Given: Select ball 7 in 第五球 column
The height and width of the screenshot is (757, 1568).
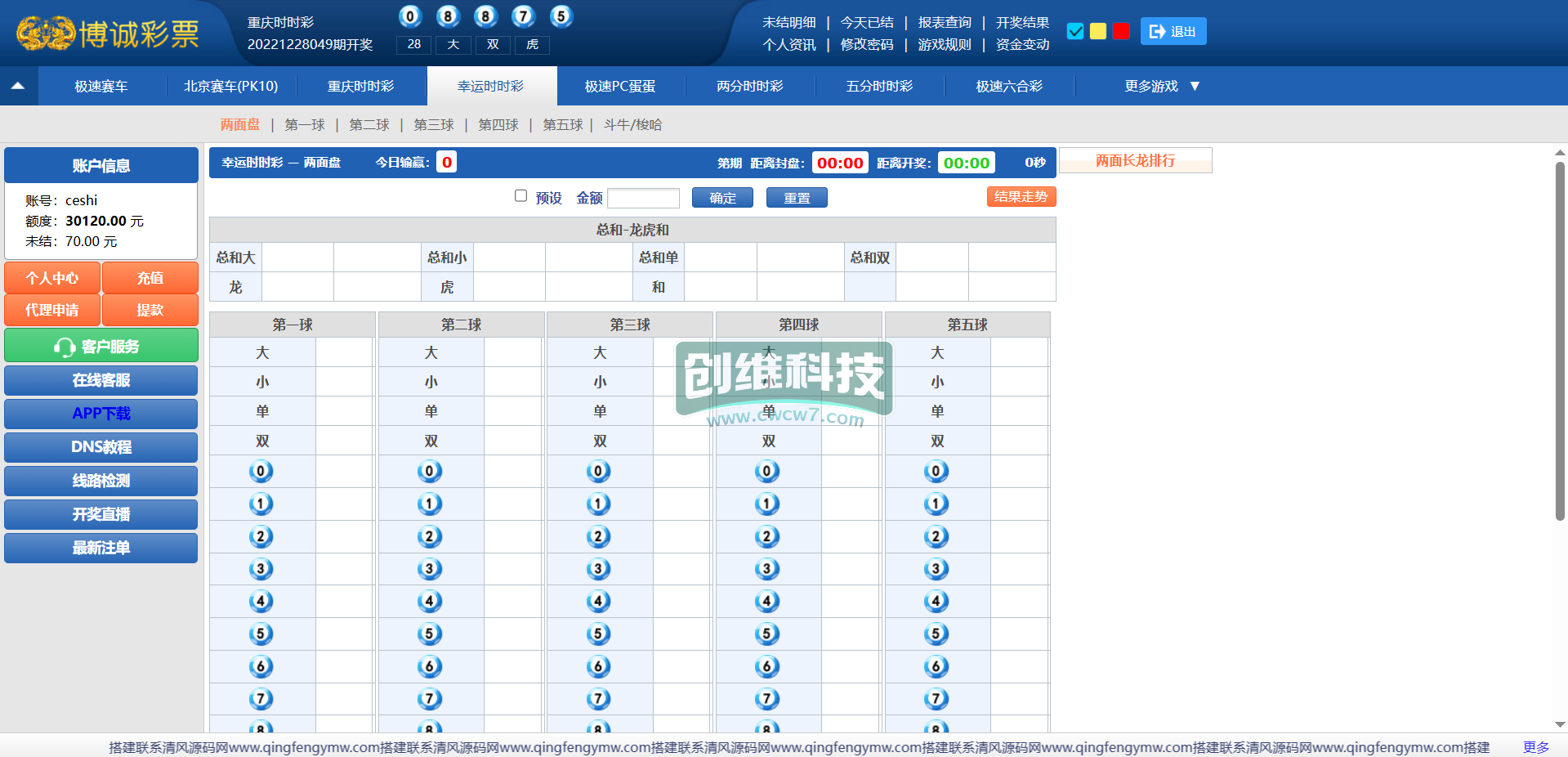Looking at the screenshot, I should click(936, 699).
